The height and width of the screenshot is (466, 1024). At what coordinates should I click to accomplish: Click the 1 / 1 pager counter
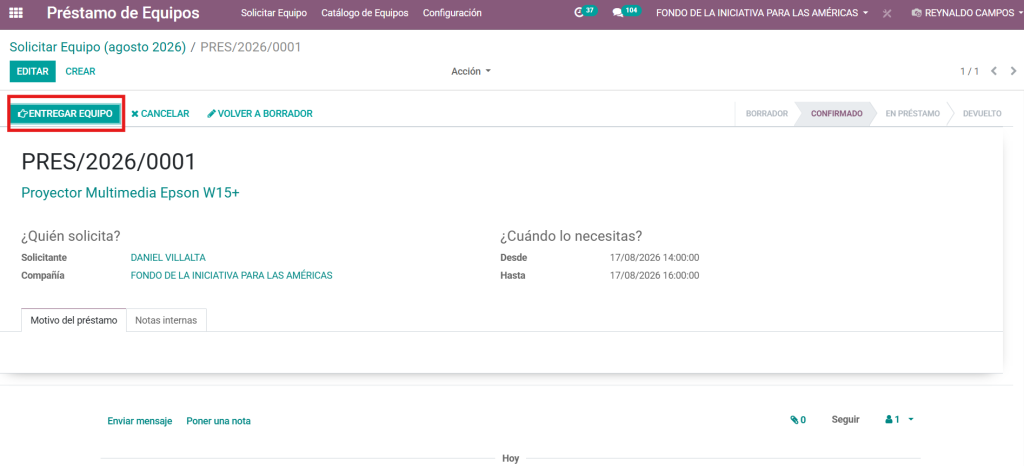click(969, 71)
